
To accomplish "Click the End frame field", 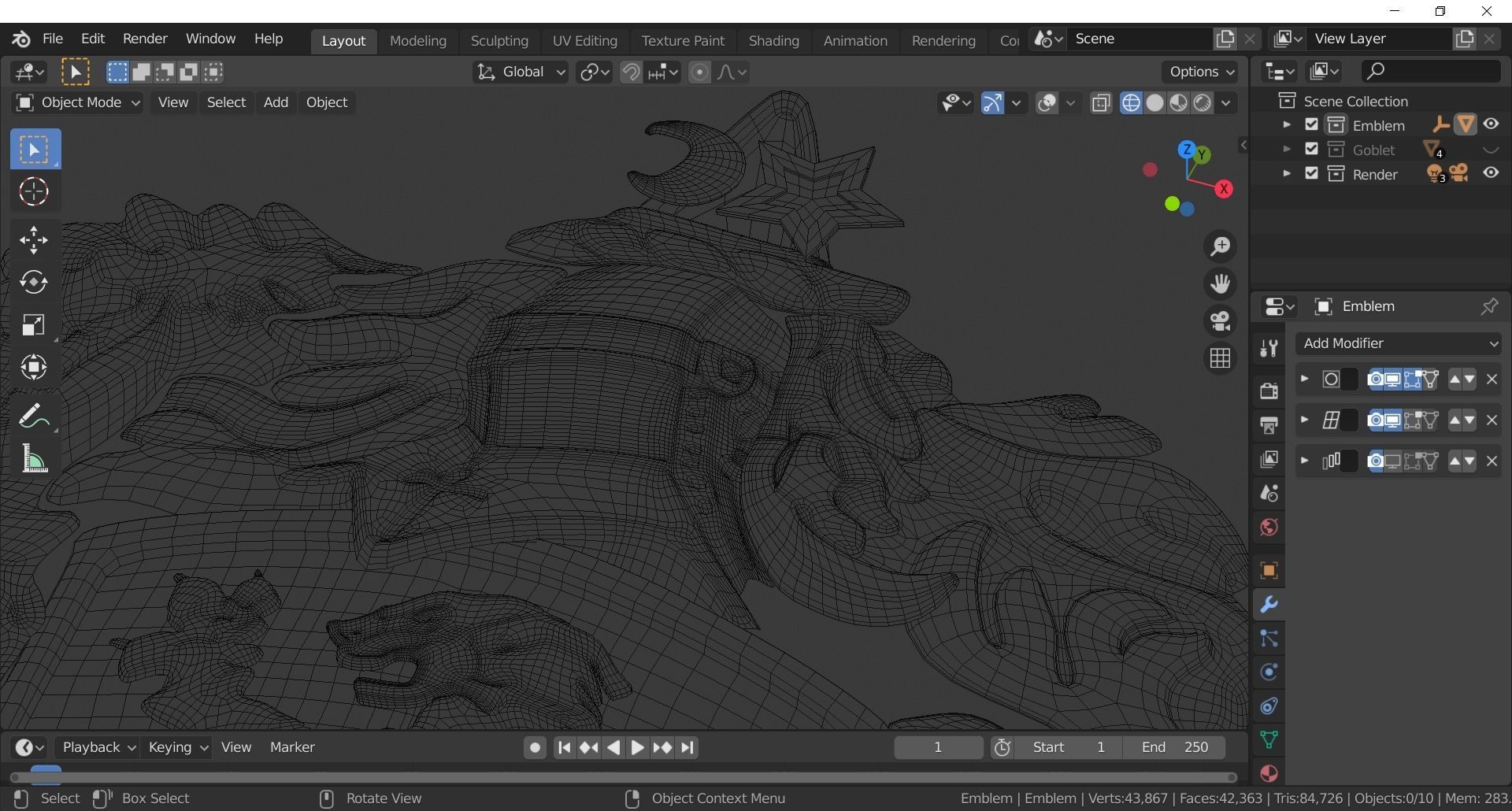I will tap(1174, 747).
